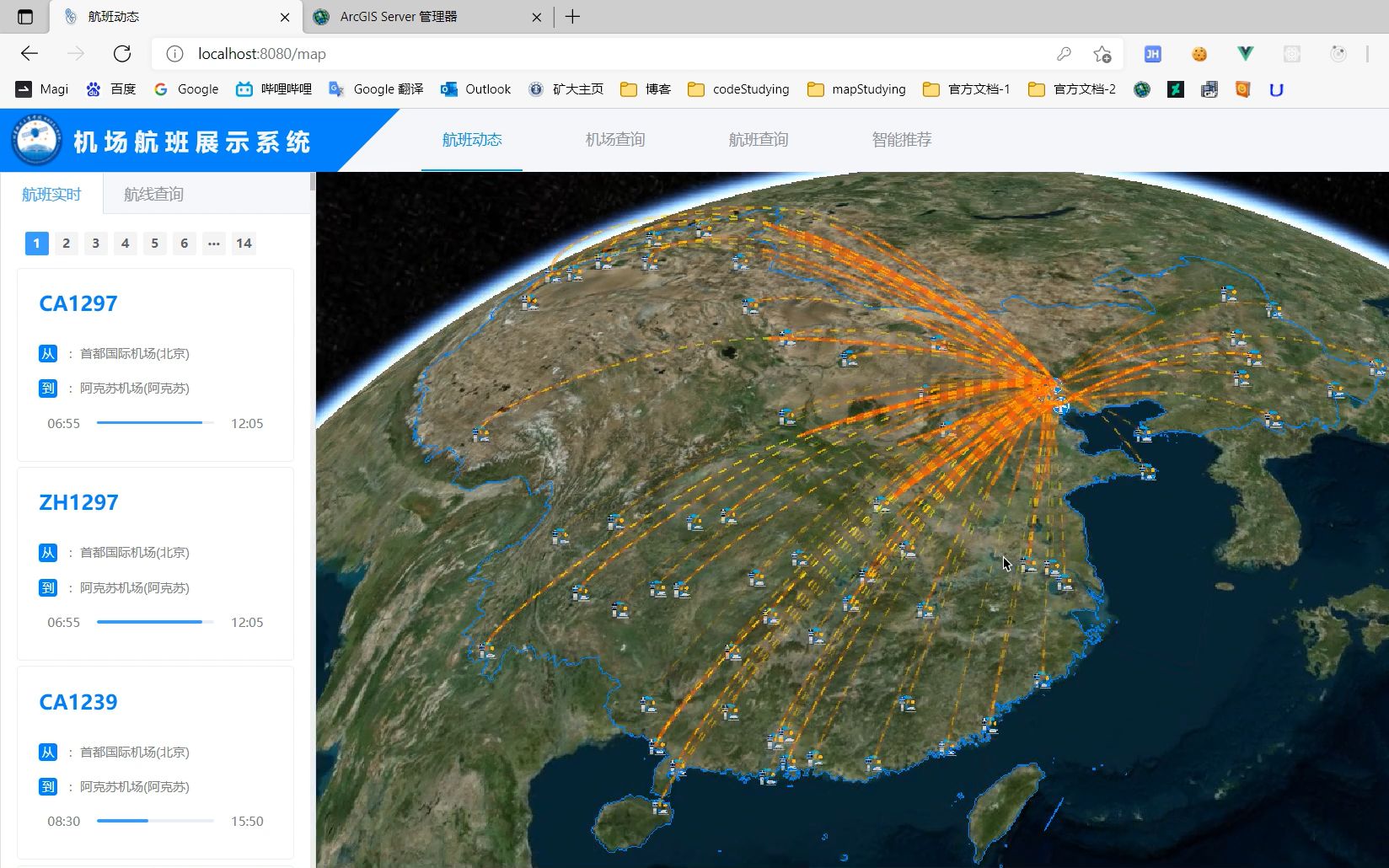Image resolution: width=1389 pixels, height=868 pixels.
Task: Go to pagination page 1
Action: pyautogui.click(x=36, y=244)
